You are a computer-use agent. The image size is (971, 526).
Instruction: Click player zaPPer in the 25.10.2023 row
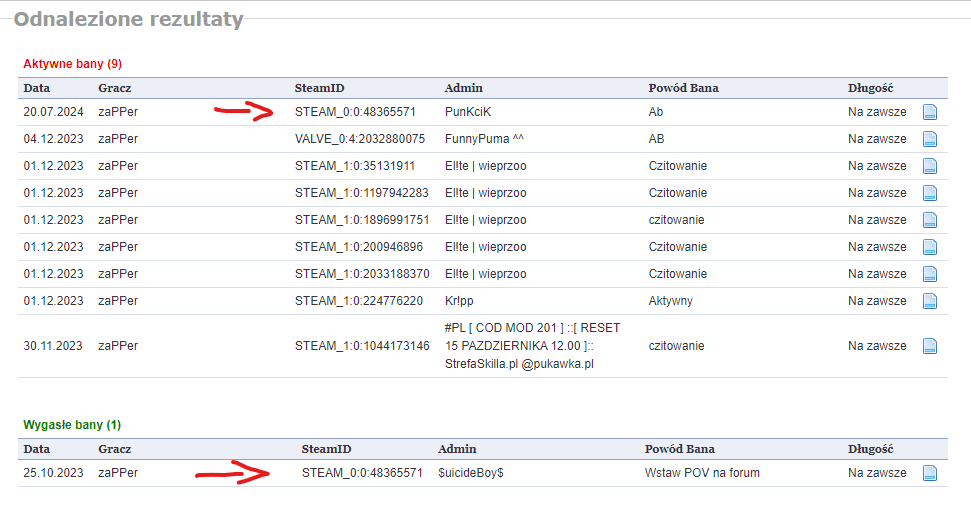click(x=118, y=473)
